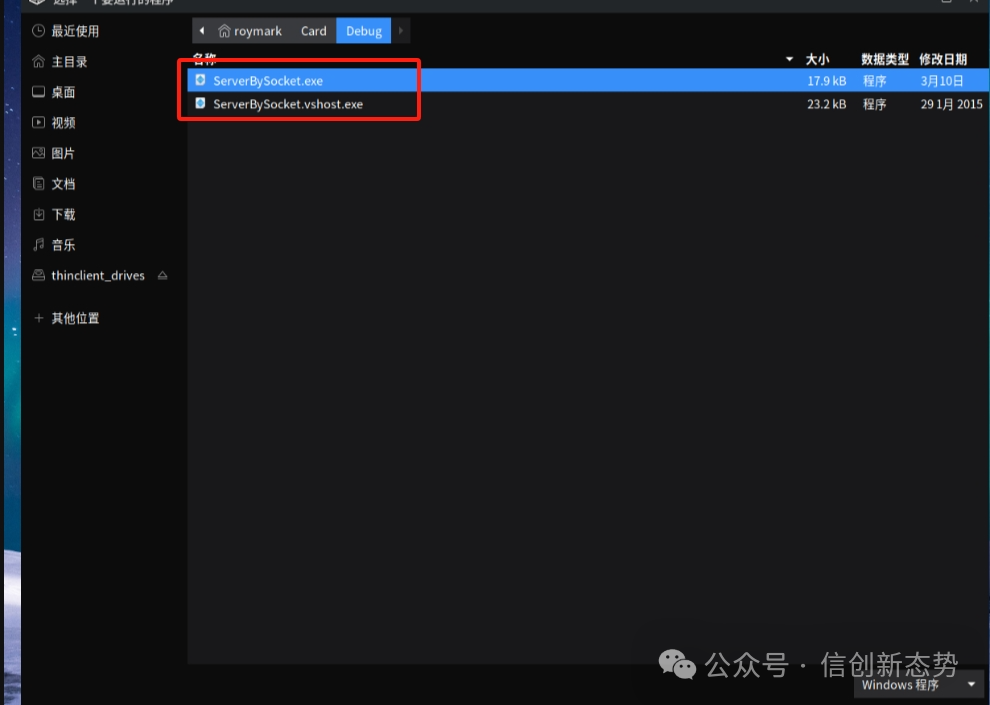Select the Debug breadcrumb in the path bar
Screen dimensions: 990x705
(x=364, y=31)
